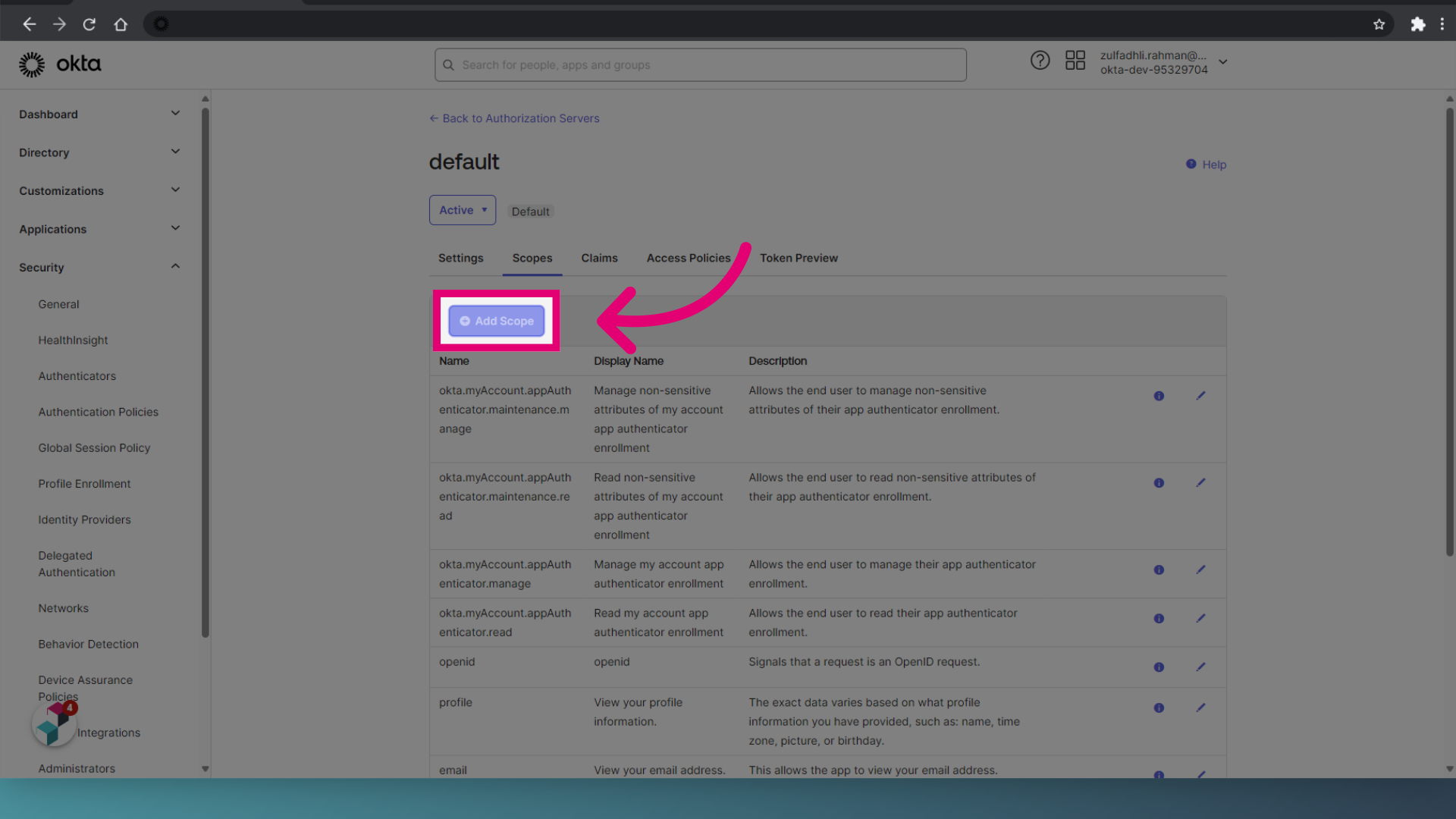Image resolution: width=1456 pixels, height=819 pixels.
Task: Expand the Directory menu
Action: (x=100, y=152)
